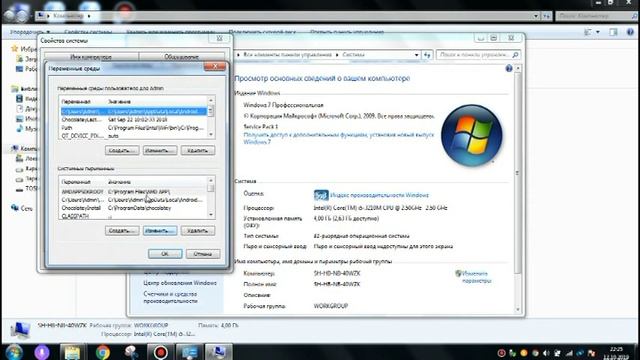Screen dimensions: 640x360
Task: Select the C:\Users\Admin system variable row
Action: [133, 200]
